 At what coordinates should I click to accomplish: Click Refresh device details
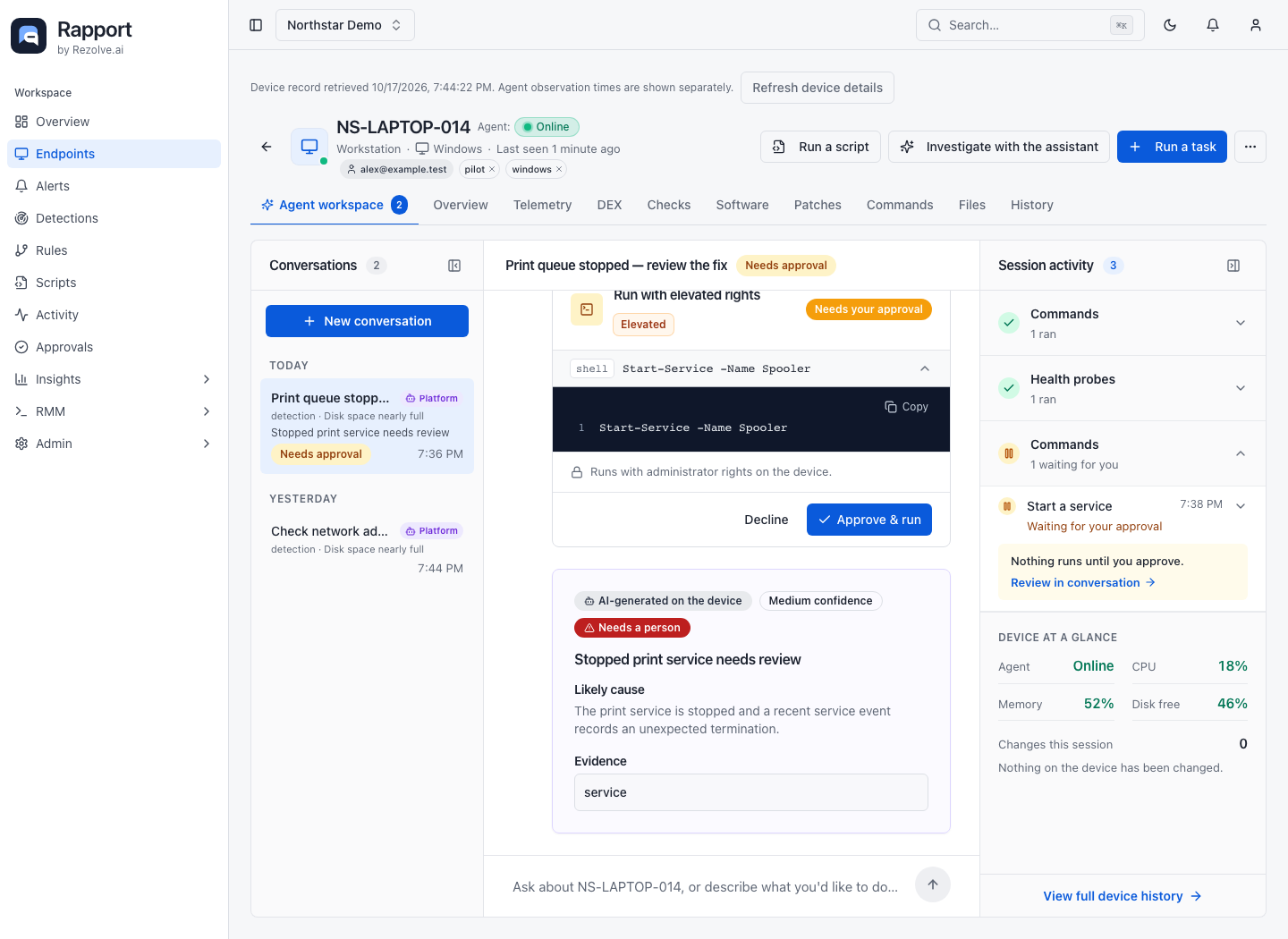(x=818, y=88)
